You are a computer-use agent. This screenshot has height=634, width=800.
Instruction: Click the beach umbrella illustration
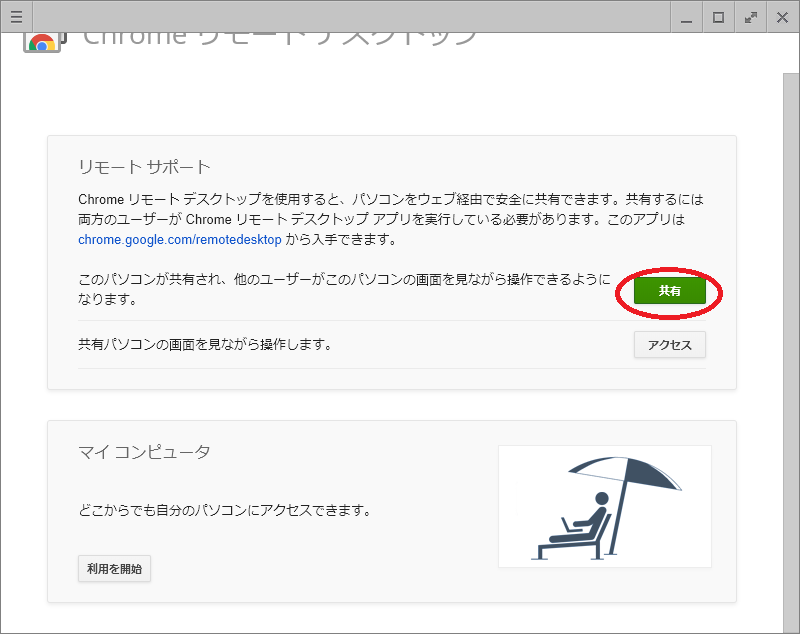pos(605,506)
